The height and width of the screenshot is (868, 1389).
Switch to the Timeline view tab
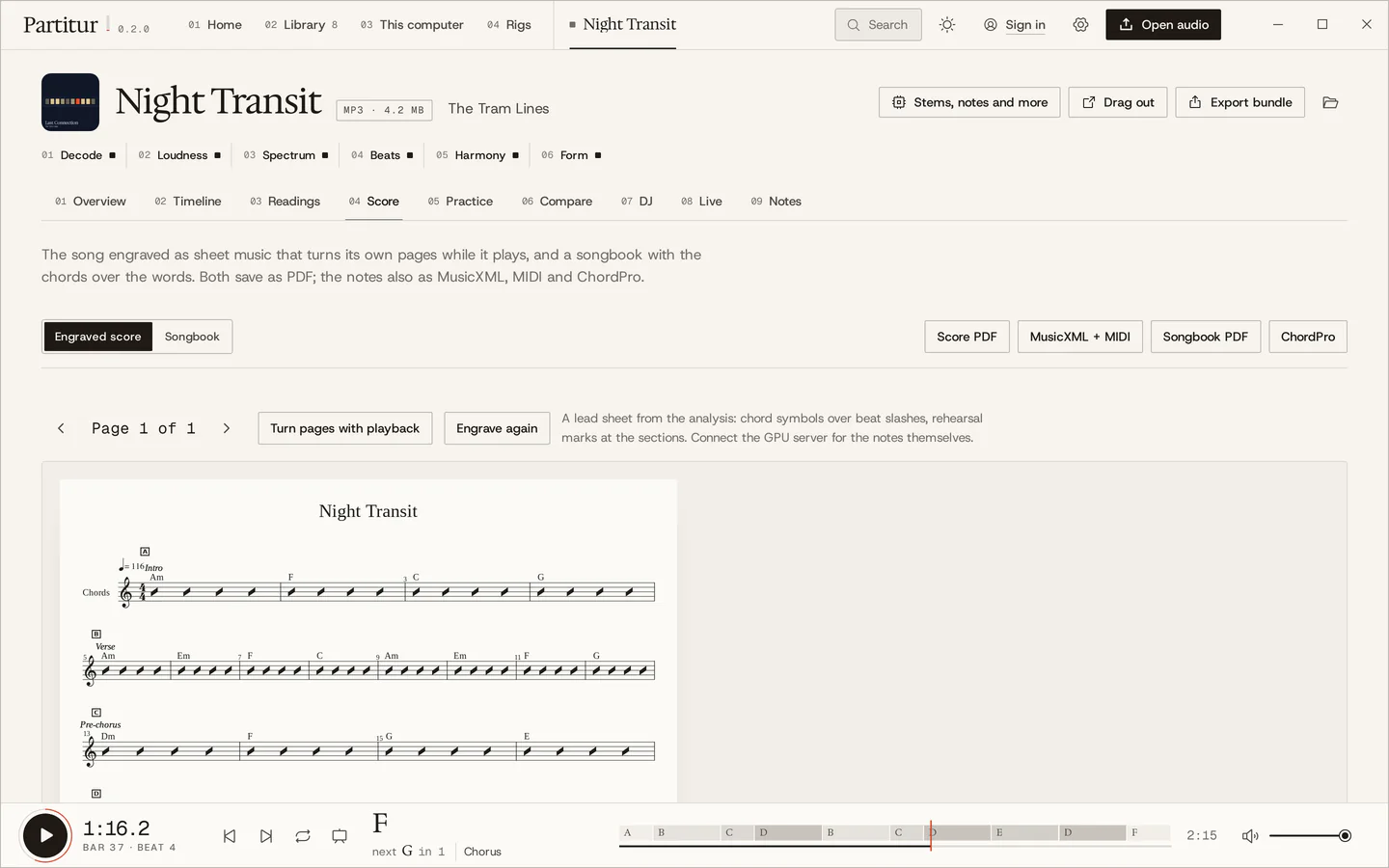point(188,202)
